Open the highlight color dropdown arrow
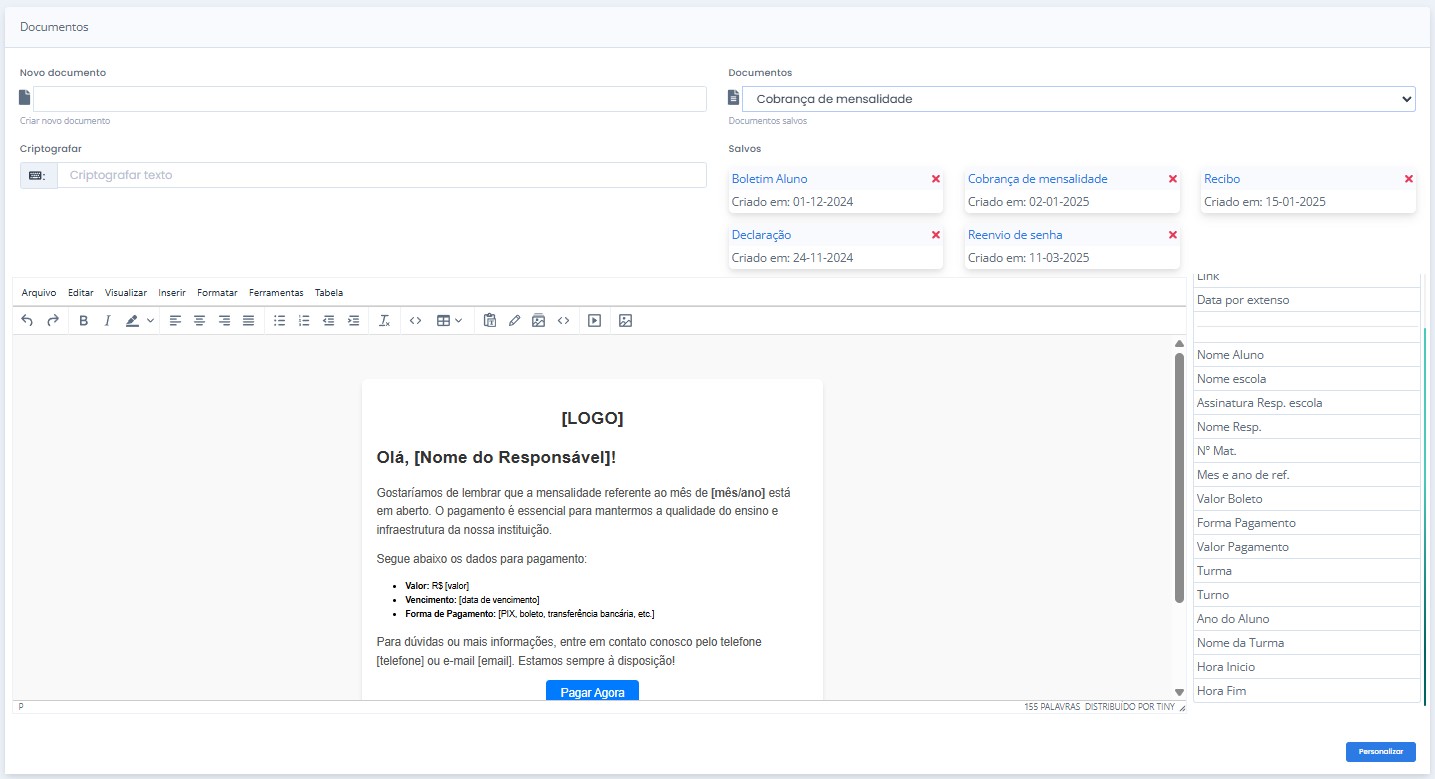 pyautogui.click(x=150, y=321)
